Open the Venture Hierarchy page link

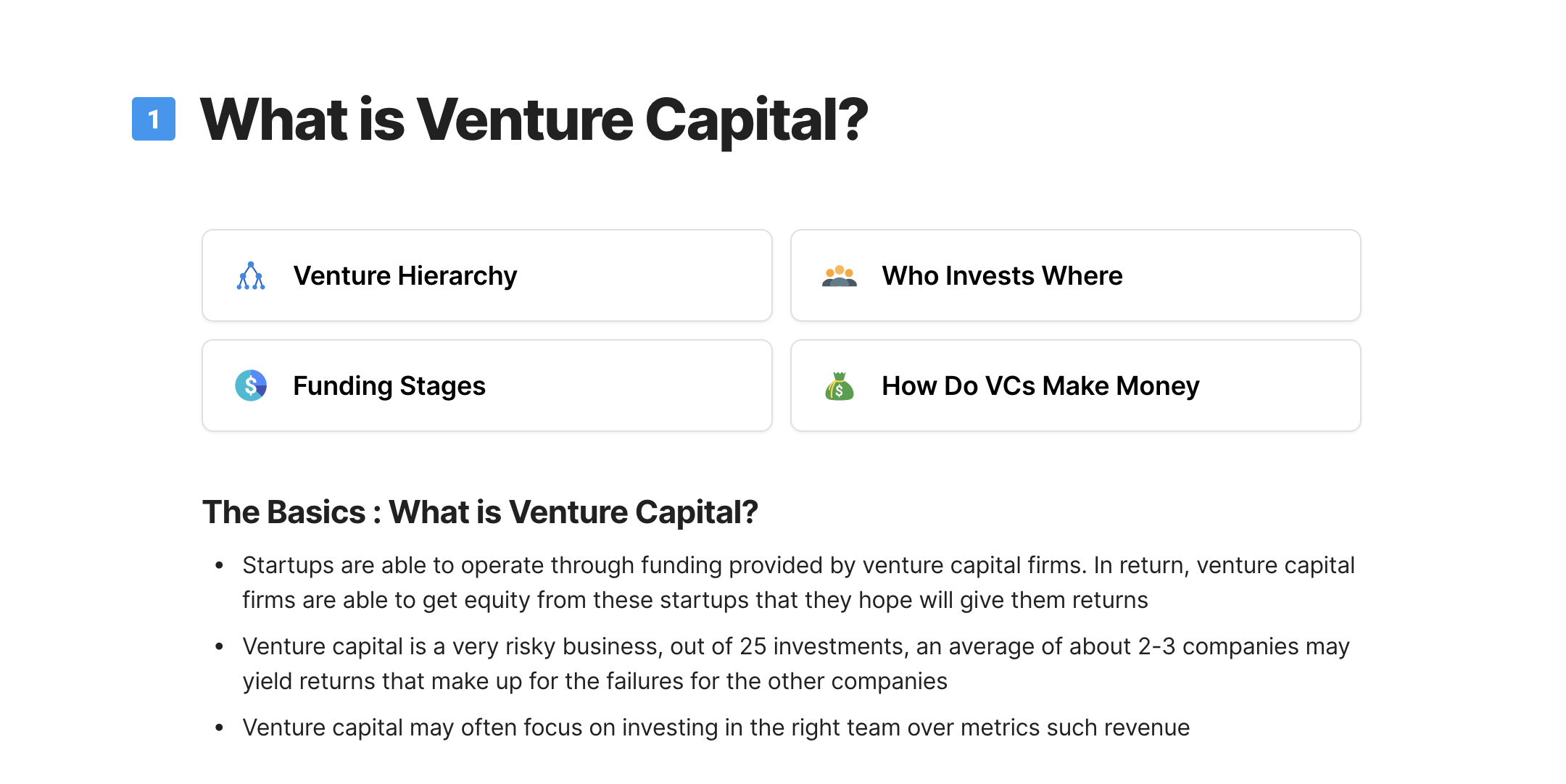[x=487, y=275]
